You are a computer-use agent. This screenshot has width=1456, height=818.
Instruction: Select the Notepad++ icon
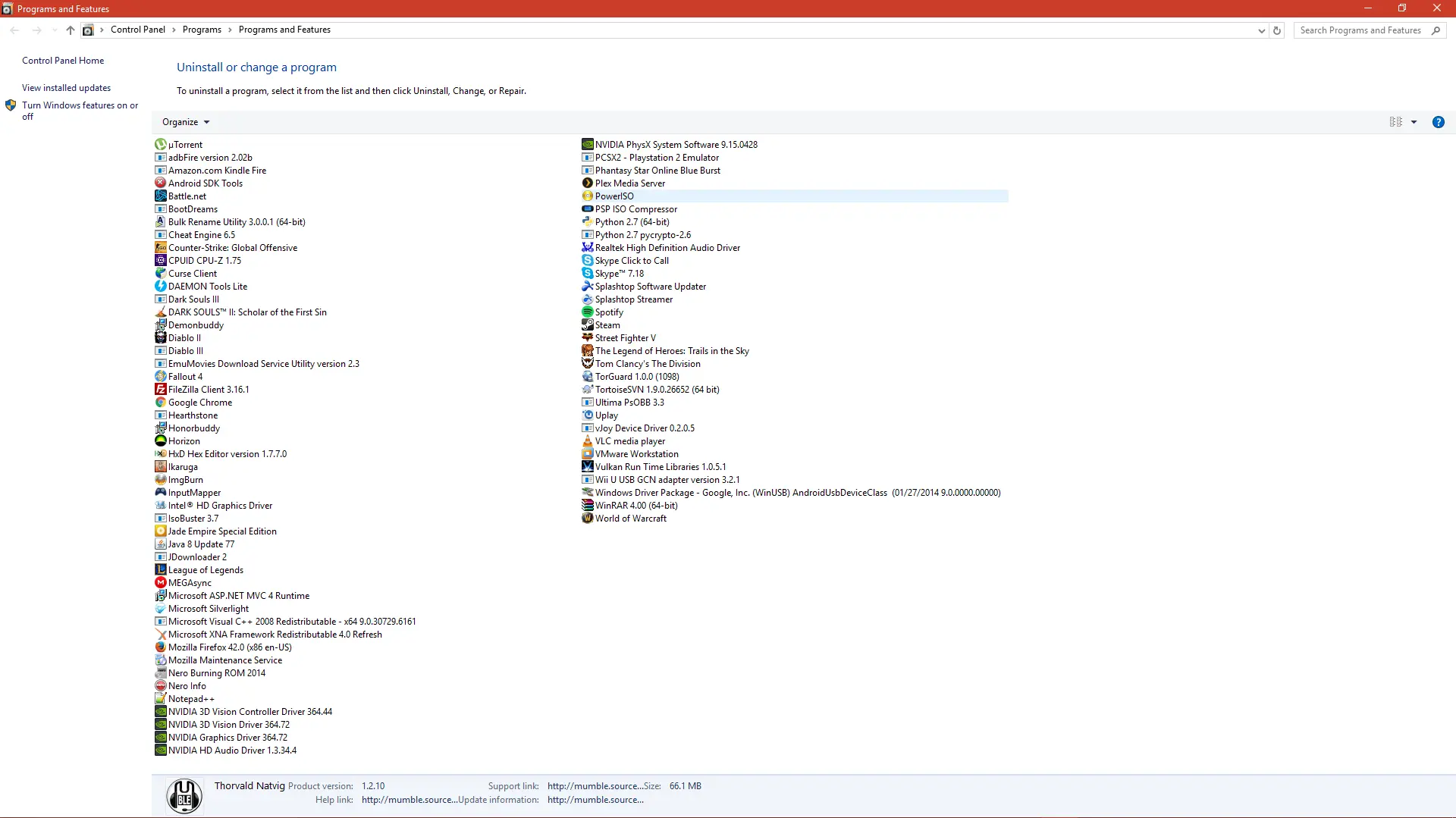point(161,698)
